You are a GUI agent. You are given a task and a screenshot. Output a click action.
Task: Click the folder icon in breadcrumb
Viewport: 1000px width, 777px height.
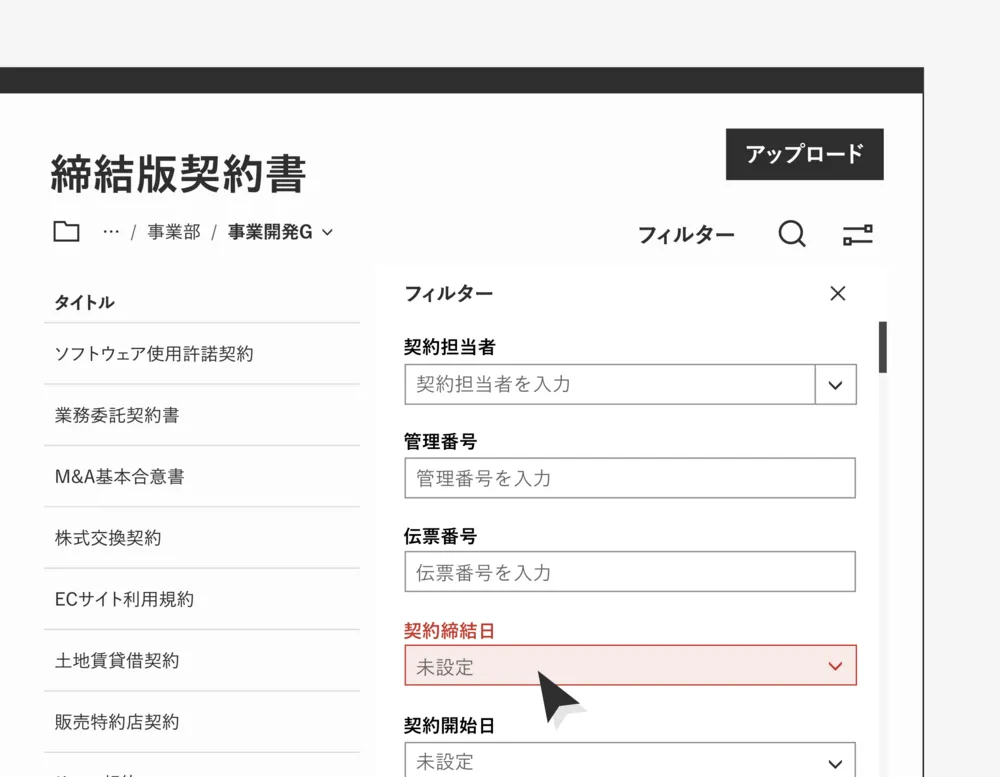[x=66, y=232]
